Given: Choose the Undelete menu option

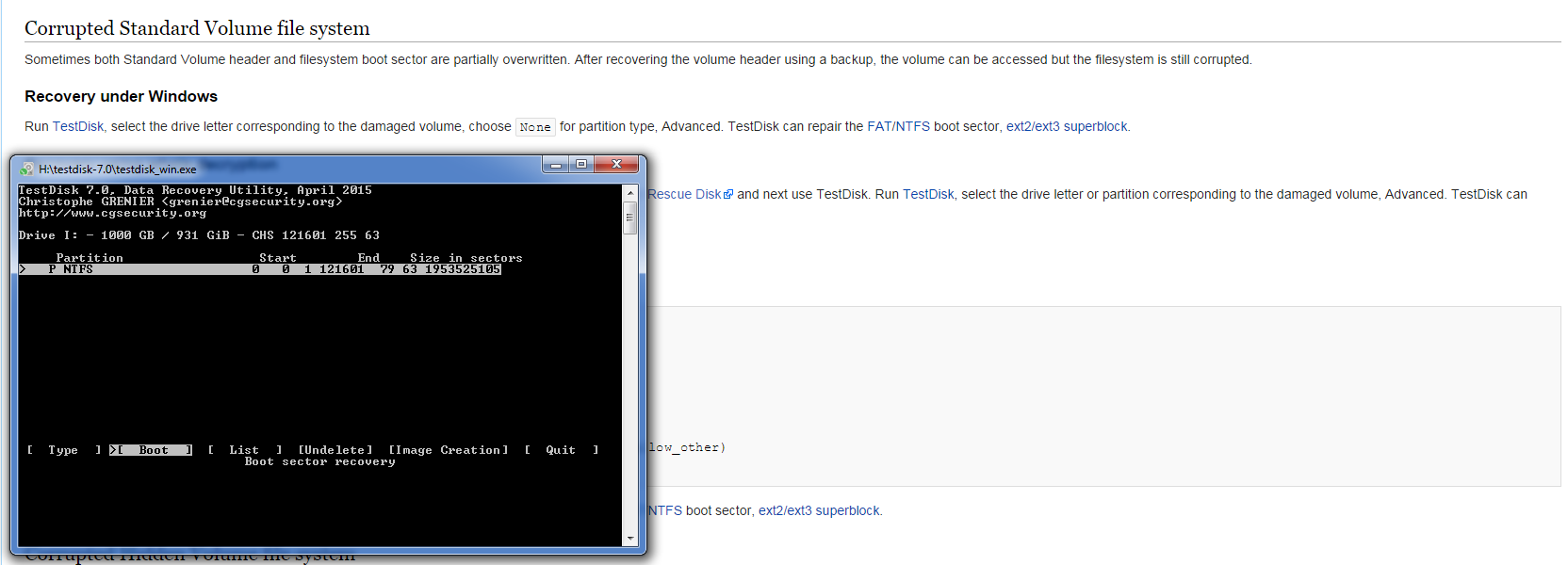Looking at the screenshot, I should pyautogui.click(x=335, y=450).
